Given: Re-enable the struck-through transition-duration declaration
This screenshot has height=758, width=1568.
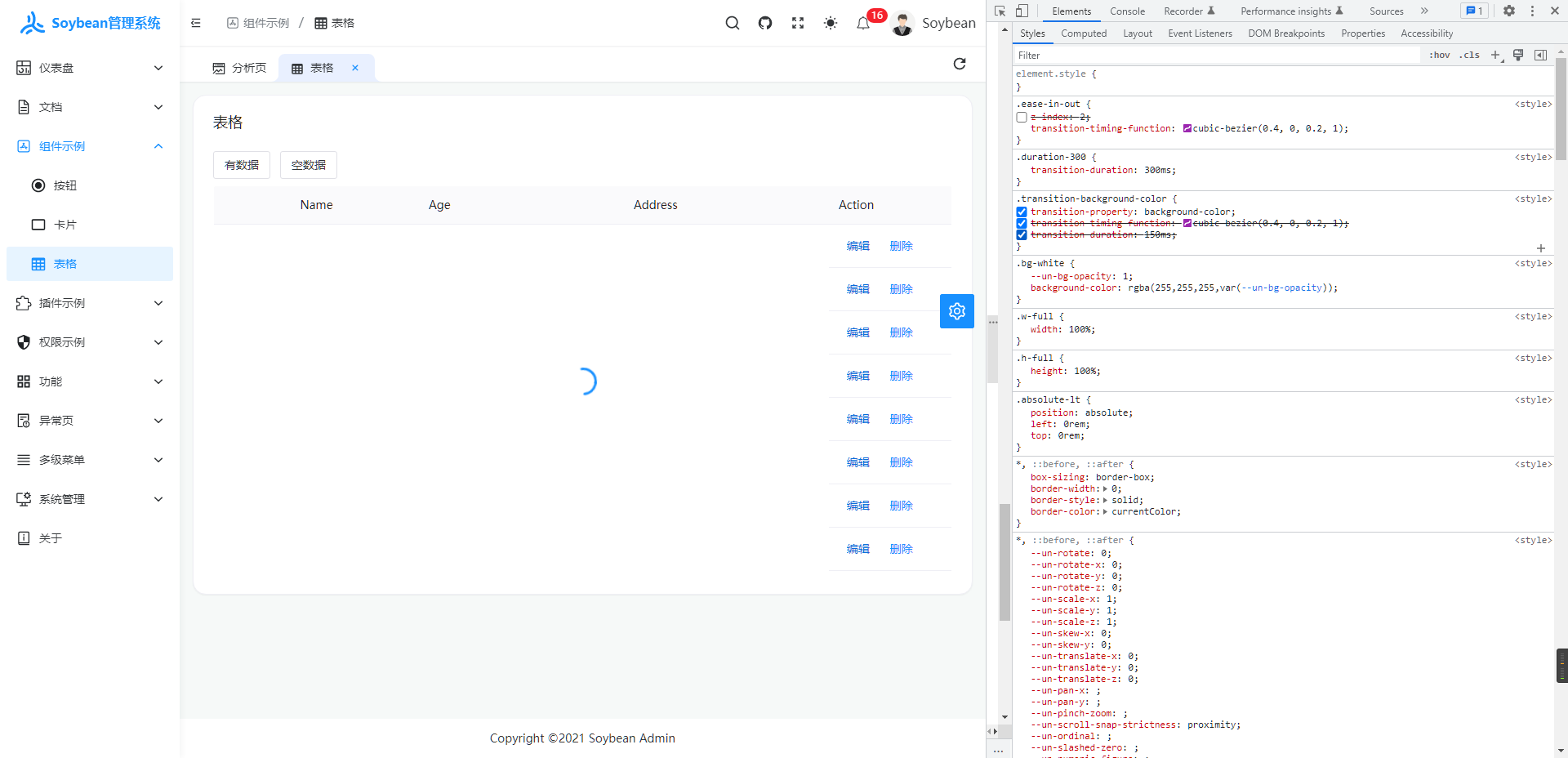Looking at the screenshot, I should coord(1021,234).
